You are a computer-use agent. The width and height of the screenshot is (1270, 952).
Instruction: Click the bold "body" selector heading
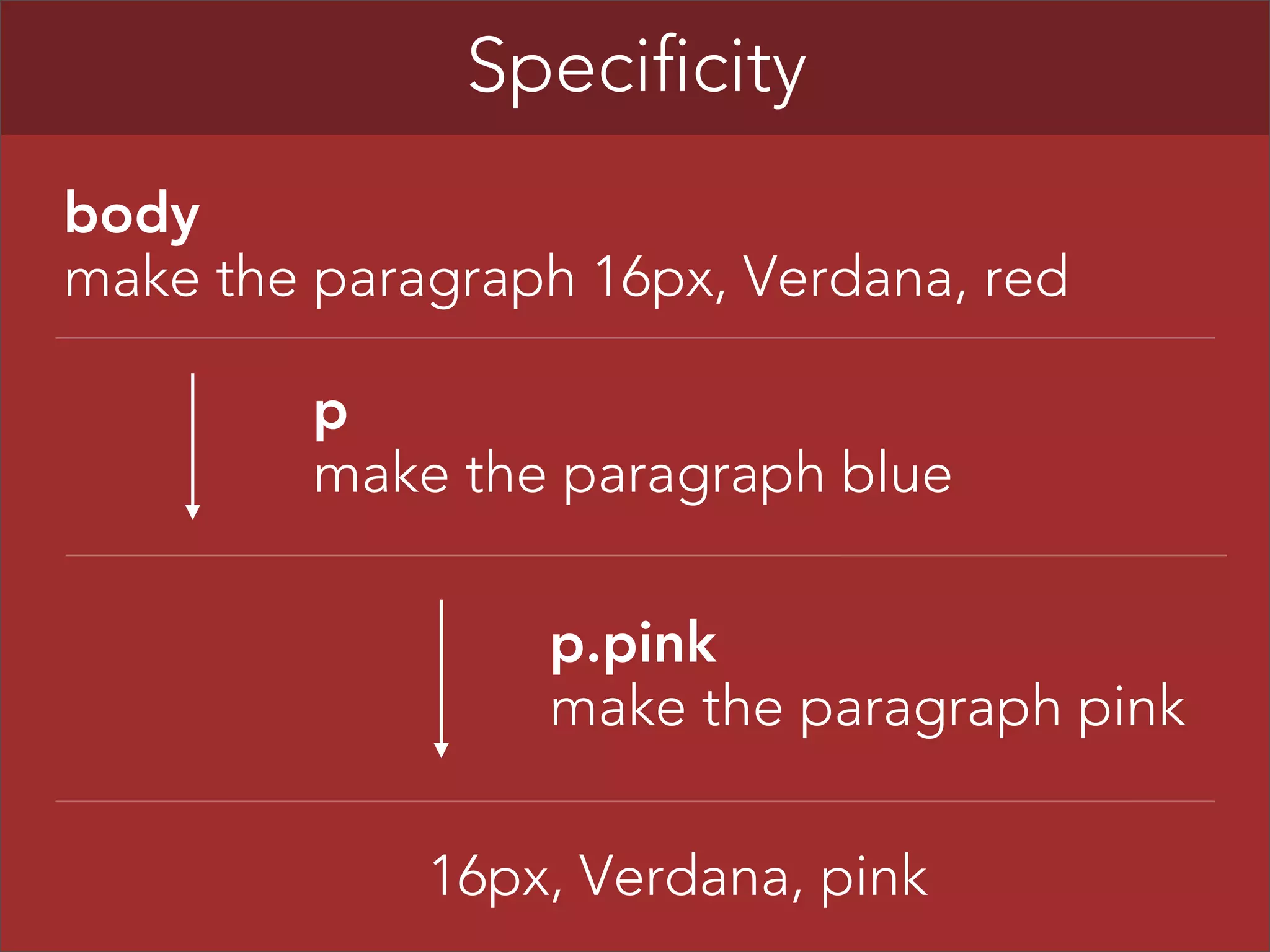(132, 214)
